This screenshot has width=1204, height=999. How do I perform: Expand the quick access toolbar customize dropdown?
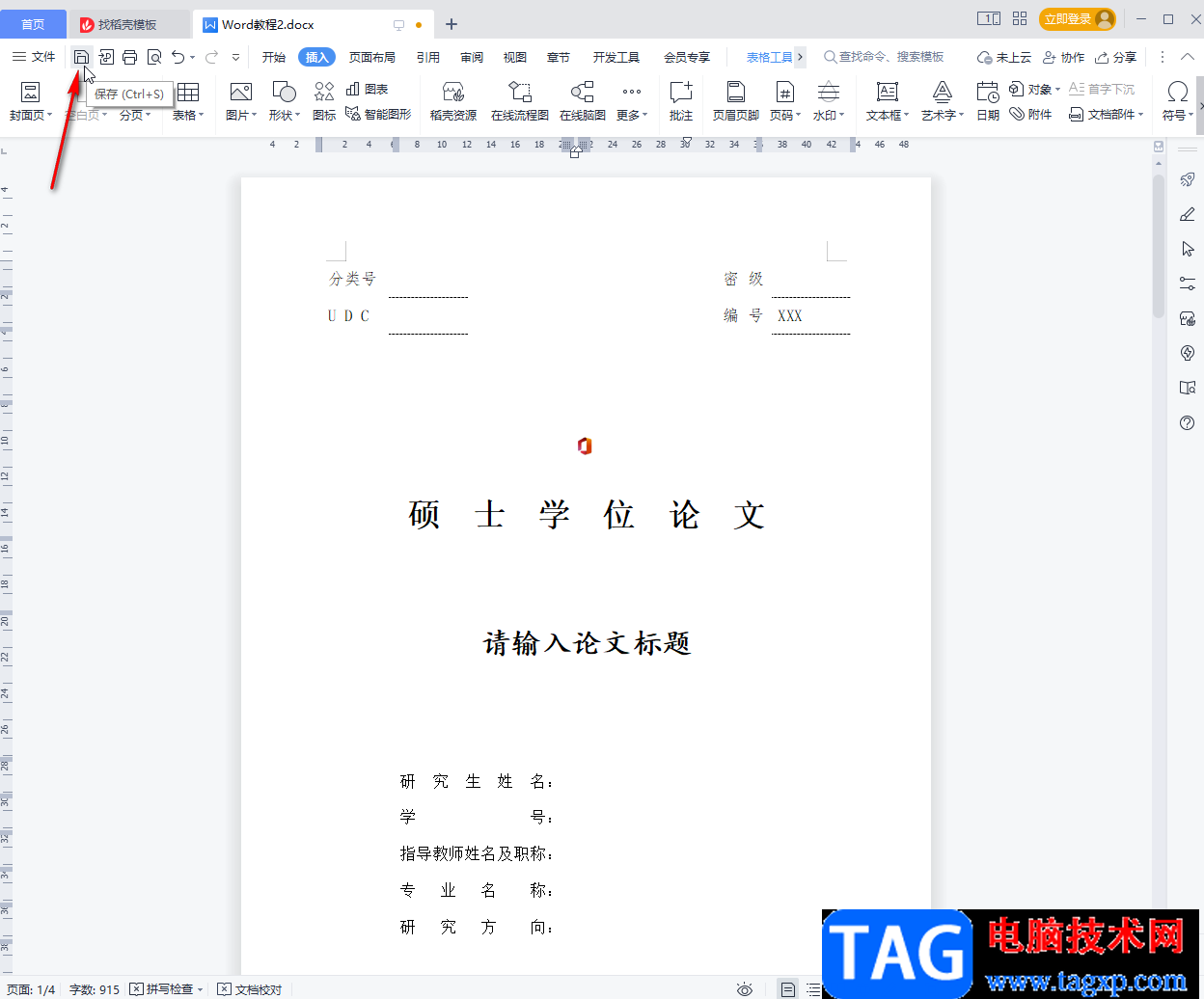[x=236, y=57]
